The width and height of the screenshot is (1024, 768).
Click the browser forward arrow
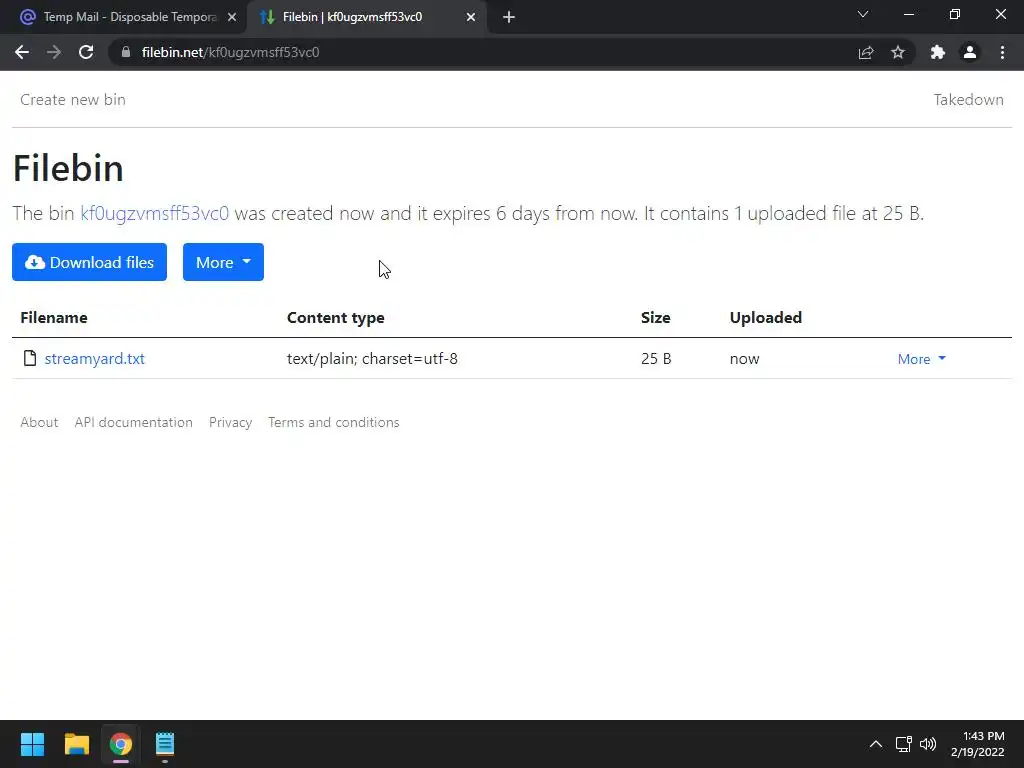point(54,52)
